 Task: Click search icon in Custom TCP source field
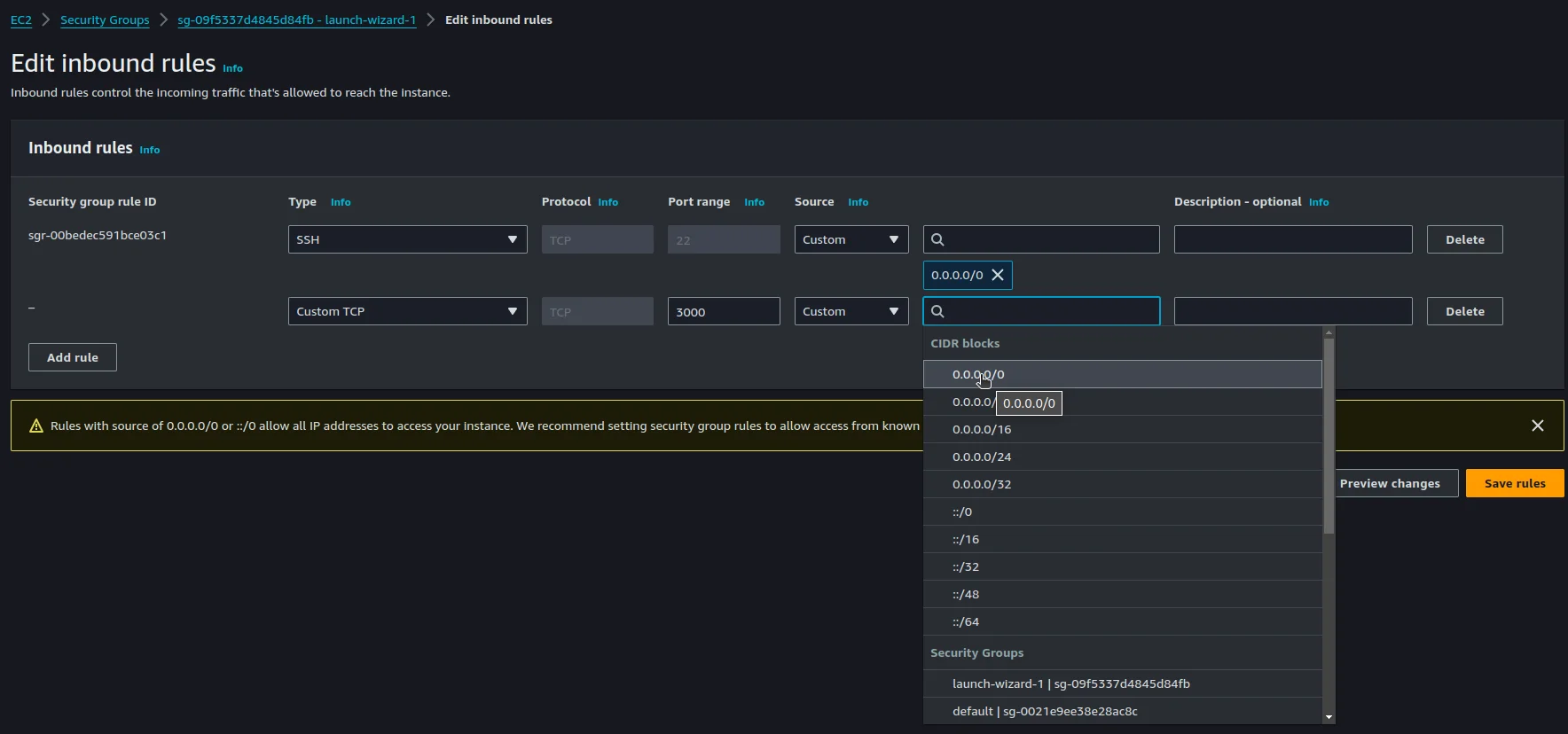tap(937, 311)
